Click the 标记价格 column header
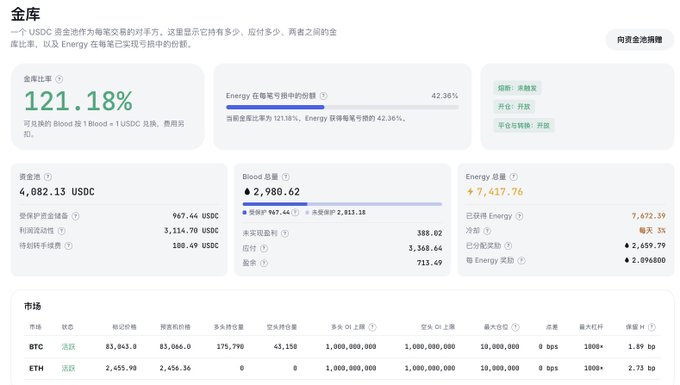 tap(124, 327)
